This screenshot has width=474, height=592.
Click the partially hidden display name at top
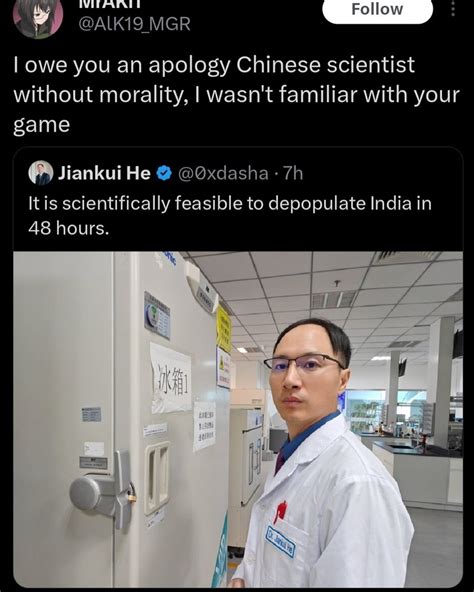coord(111,4)
